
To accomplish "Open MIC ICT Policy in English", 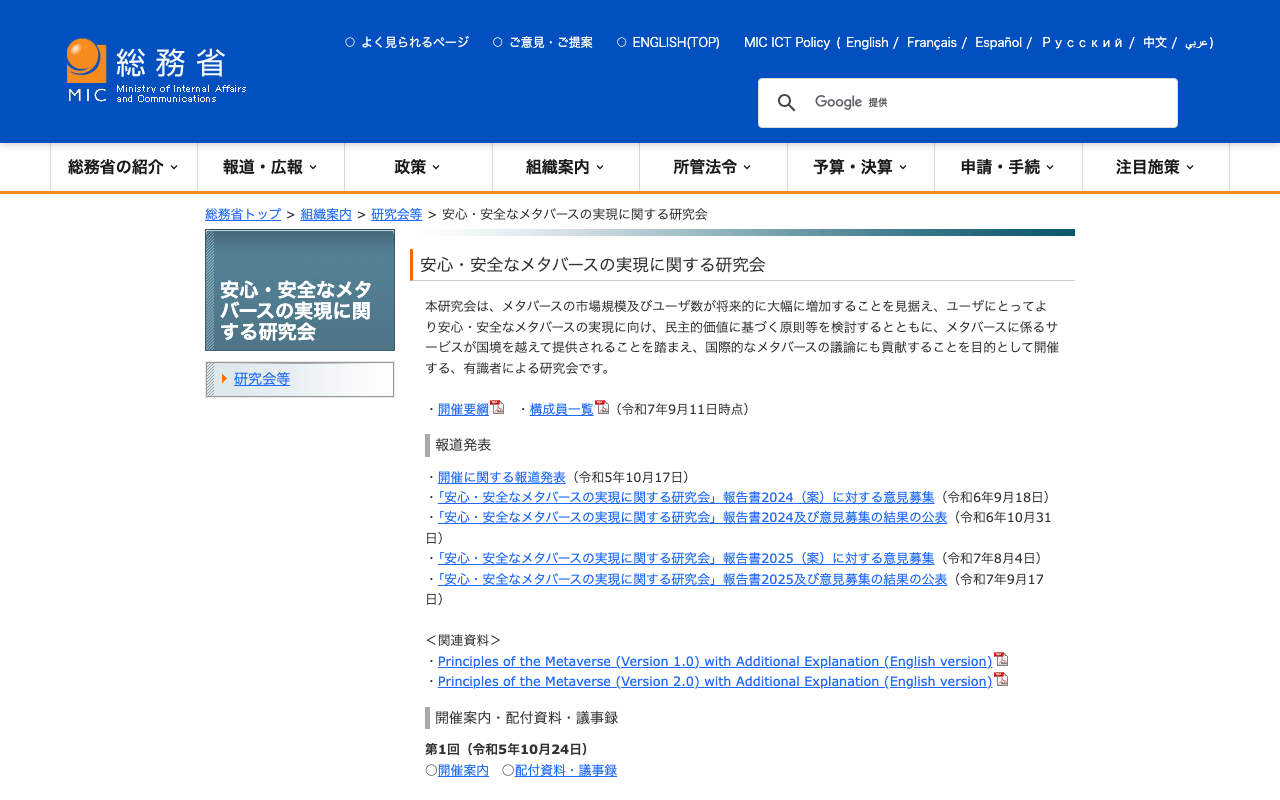I will (867, 42).
